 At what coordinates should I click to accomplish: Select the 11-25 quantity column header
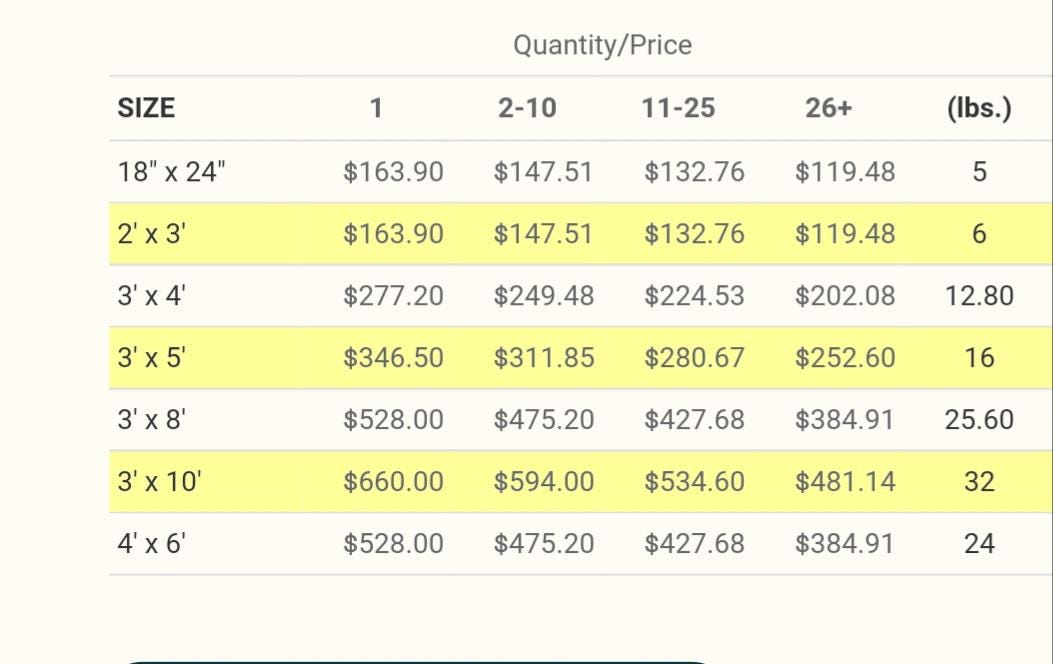coord(678,108)
